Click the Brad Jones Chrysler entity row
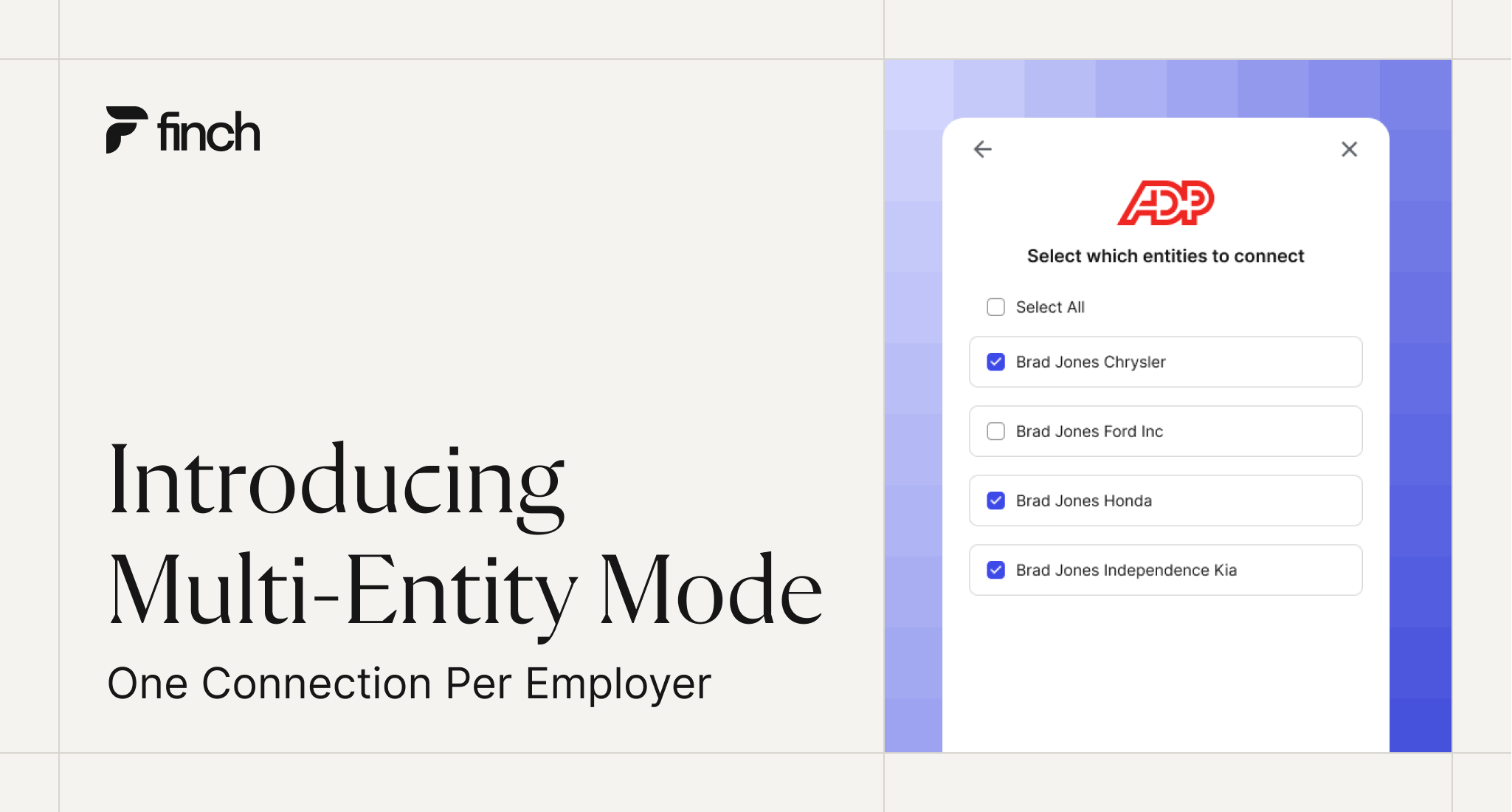The height and width of the screenshot is (812, 1512). [x=1254, y=362]
